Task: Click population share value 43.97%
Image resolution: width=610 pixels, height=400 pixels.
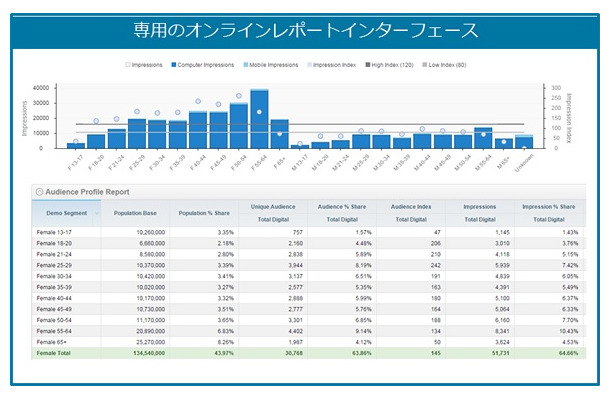Action: [224, 353]
